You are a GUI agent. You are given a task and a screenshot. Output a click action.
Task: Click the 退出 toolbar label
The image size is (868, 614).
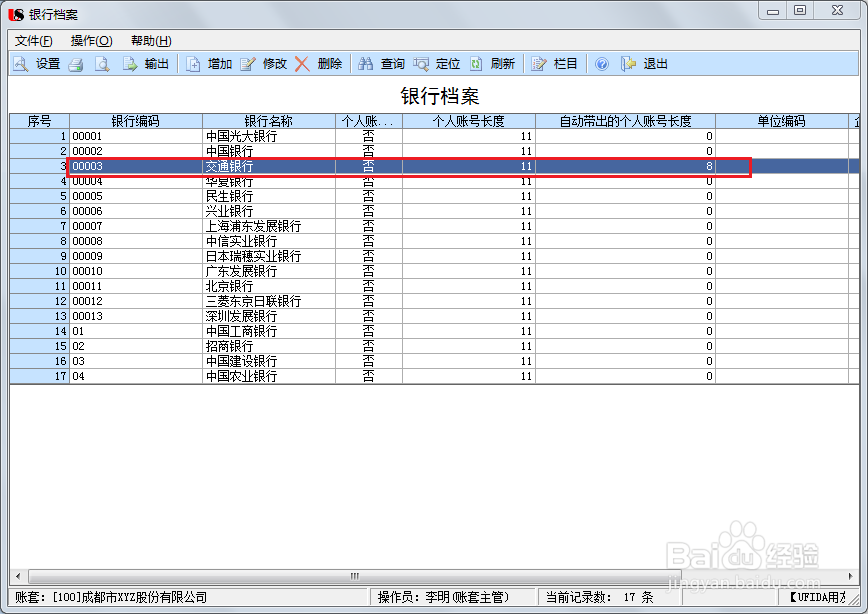(x=655, y=64)
